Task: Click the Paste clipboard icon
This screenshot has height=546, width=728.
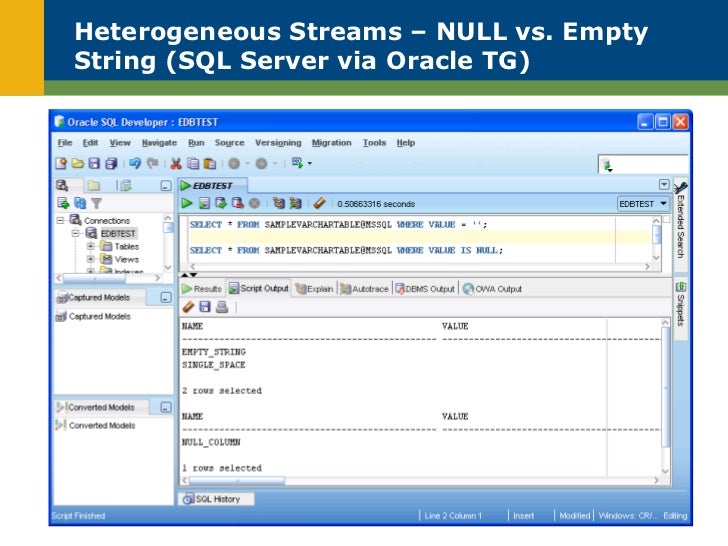Action: [x=210, y=163]
